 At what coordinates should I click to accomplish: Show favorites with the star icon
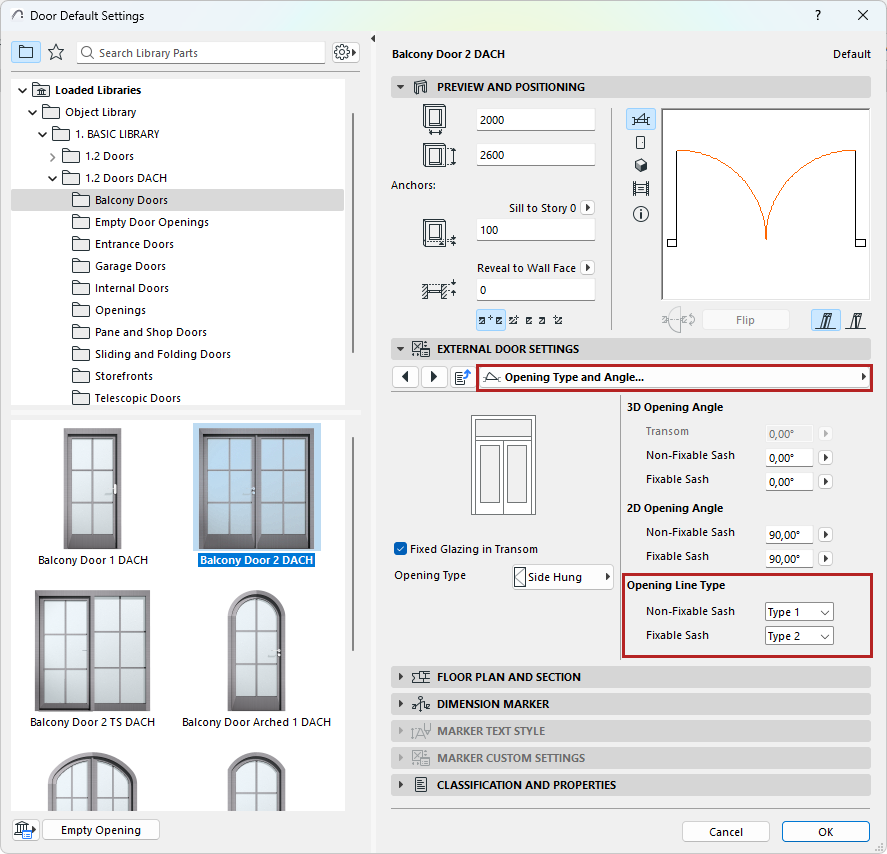tap(56, 53)
